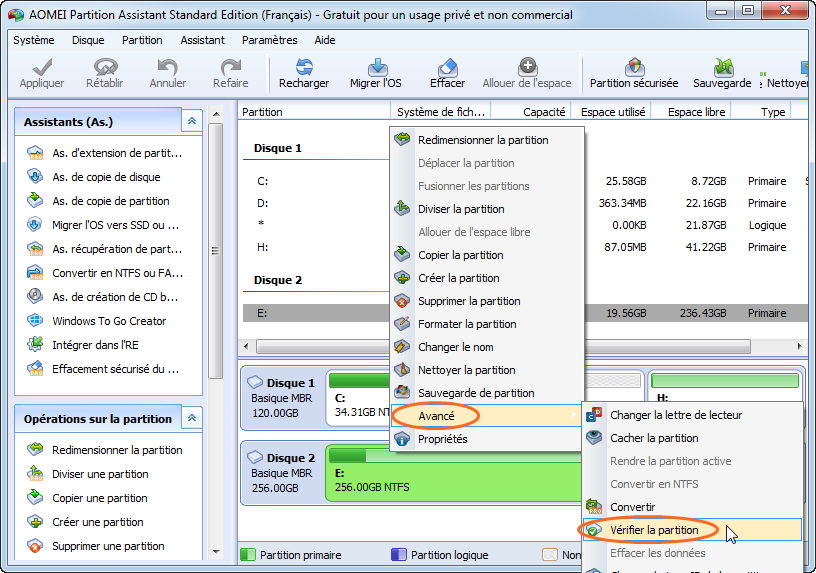
Task: Open the Système menu
Action: tap(34, 40)
